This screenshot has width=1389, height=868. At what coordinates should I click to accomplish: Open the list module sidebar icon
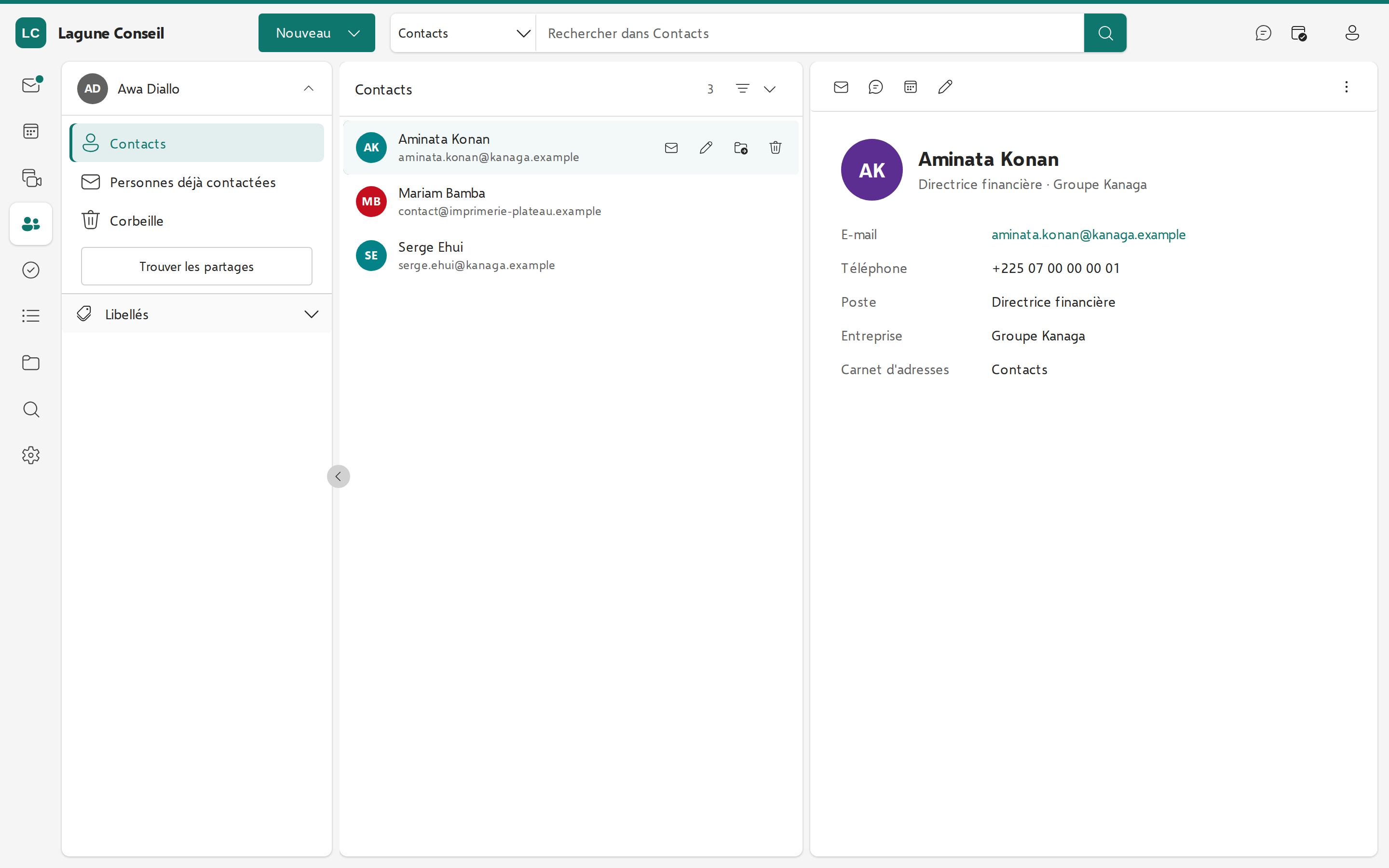coord(31,316)
